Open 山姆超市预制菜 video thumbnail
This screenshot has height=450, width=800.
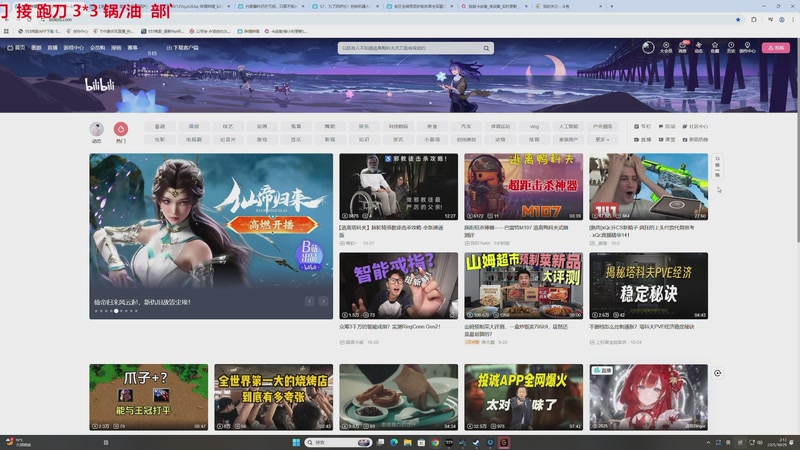[523, 286]
